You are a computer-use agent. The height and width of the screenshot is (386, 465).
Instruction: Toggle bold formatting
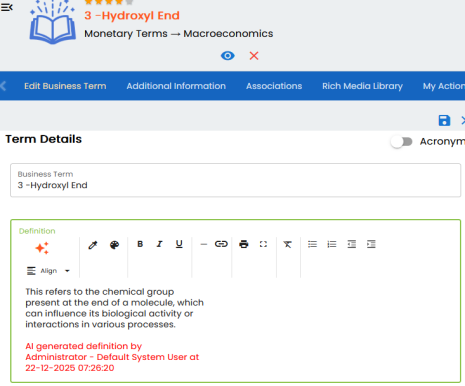[x=140, y=244]
